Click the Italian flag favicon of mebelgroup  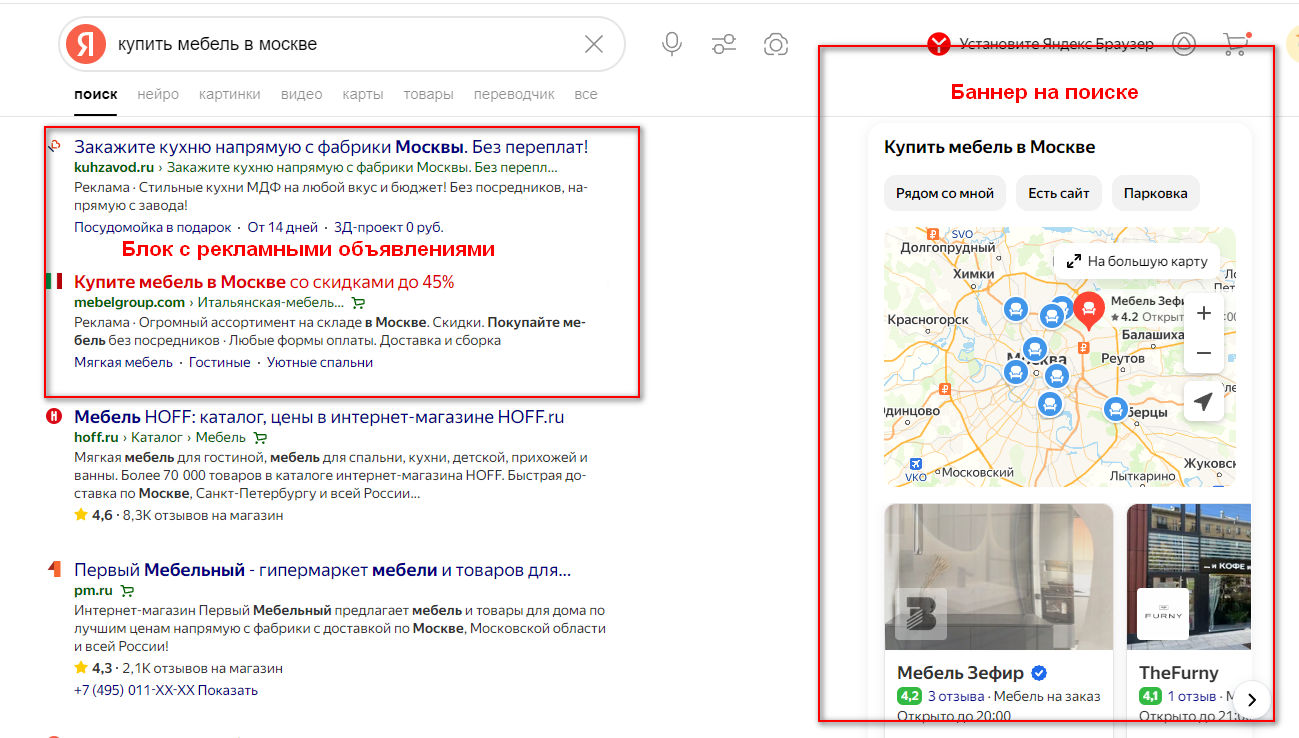[x=54, y=281]
